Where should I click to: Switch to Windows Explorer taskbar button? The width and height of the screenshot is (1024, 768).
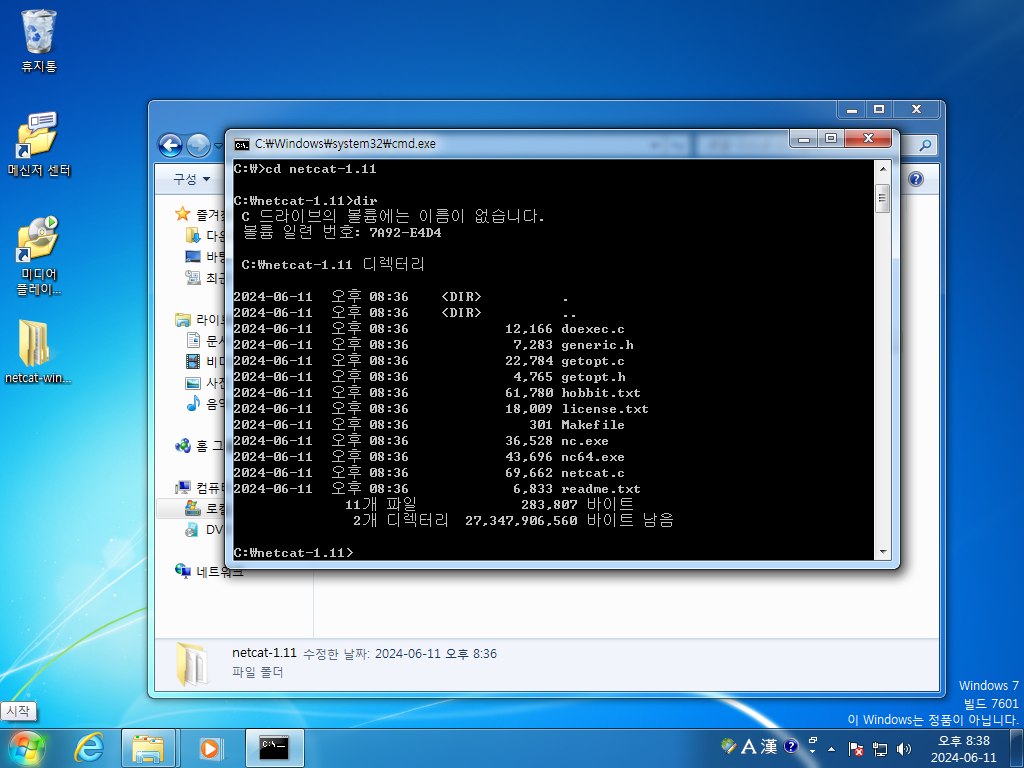148,748
